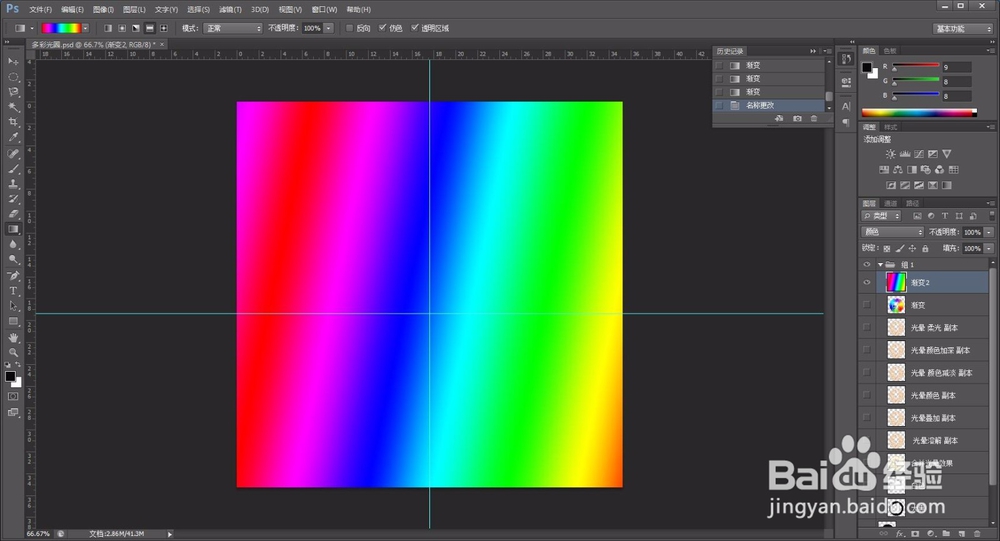Hide the 组 1 group
Screen dimensions: 1000x541
[867, 264]
